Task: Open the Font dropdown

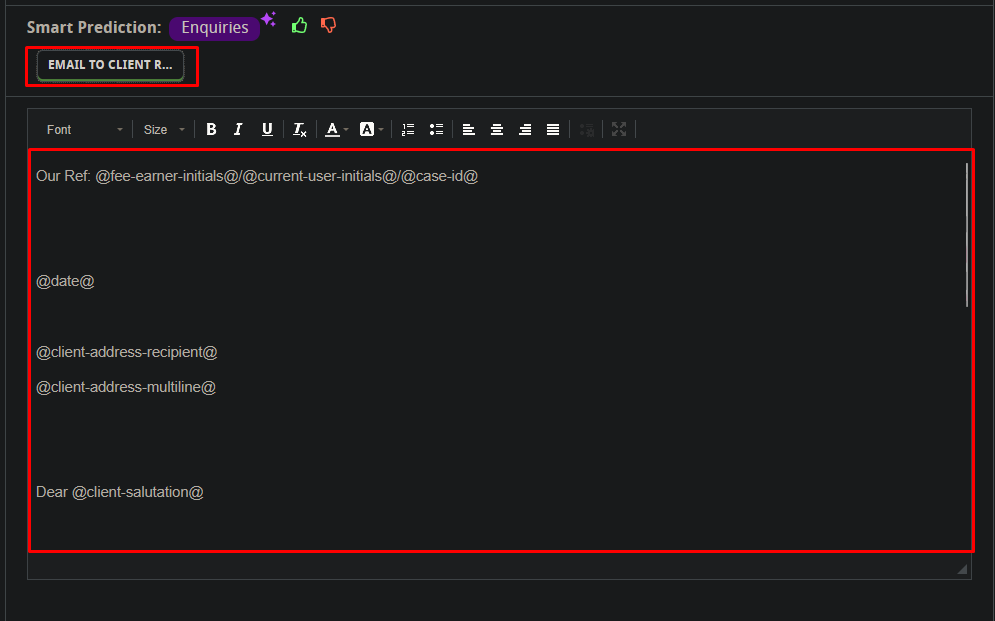Action: pyautogui.click(x=85, y=129)
